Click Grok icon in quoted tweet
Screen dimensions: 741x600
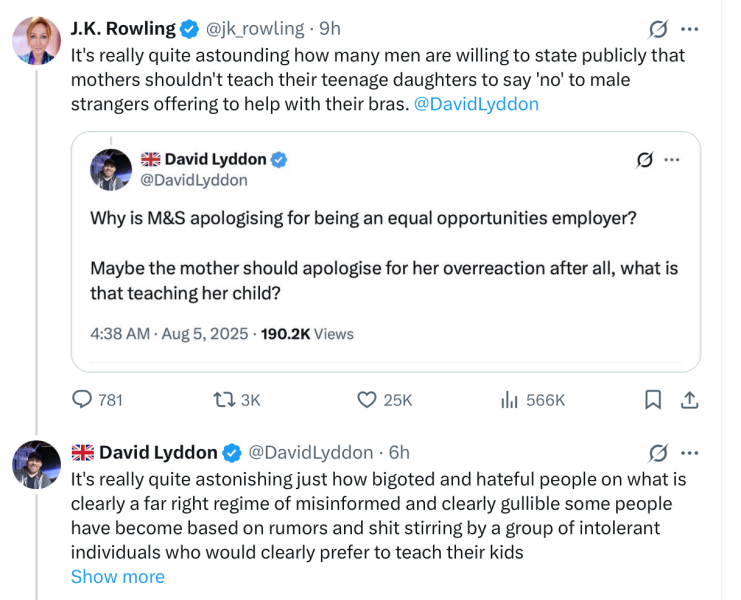click(x=645, y=160)
